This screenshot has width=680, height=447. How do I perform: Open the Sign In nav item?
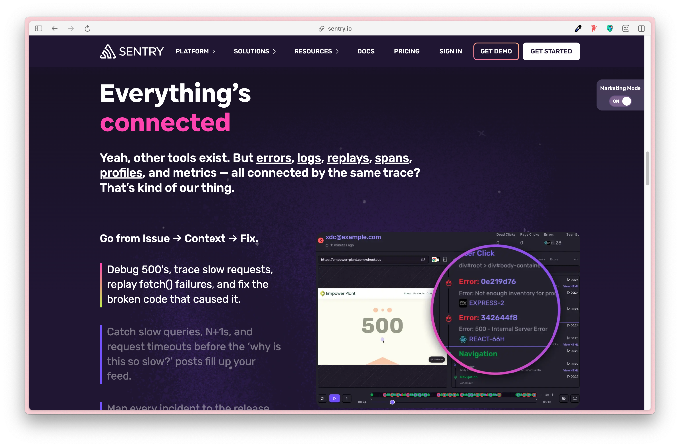pyautogui.click(x=451, y=51)
